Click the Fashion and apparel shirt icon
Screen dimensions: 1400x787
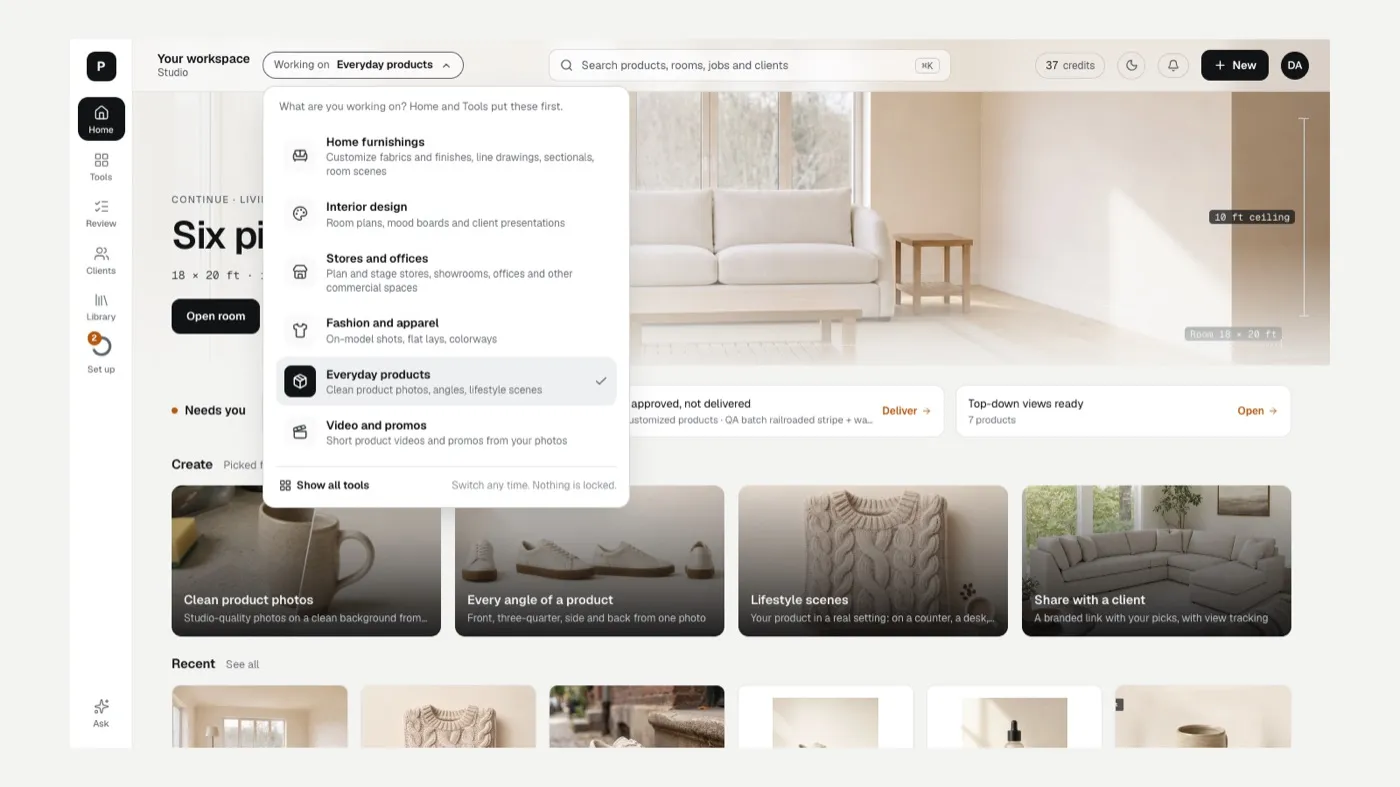click(300, 330)
